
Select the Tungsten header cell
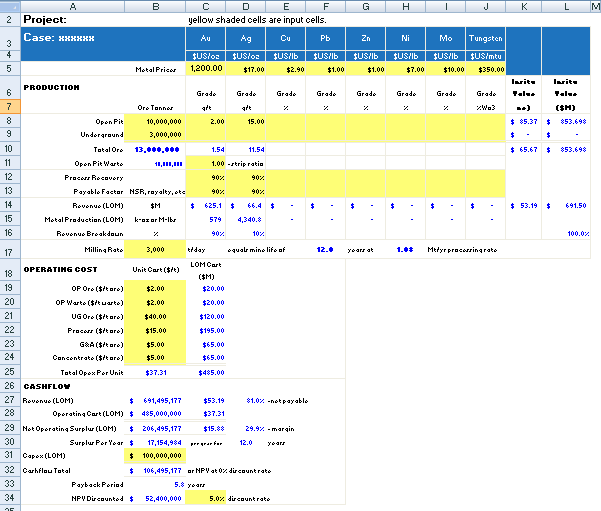point(486,38)
